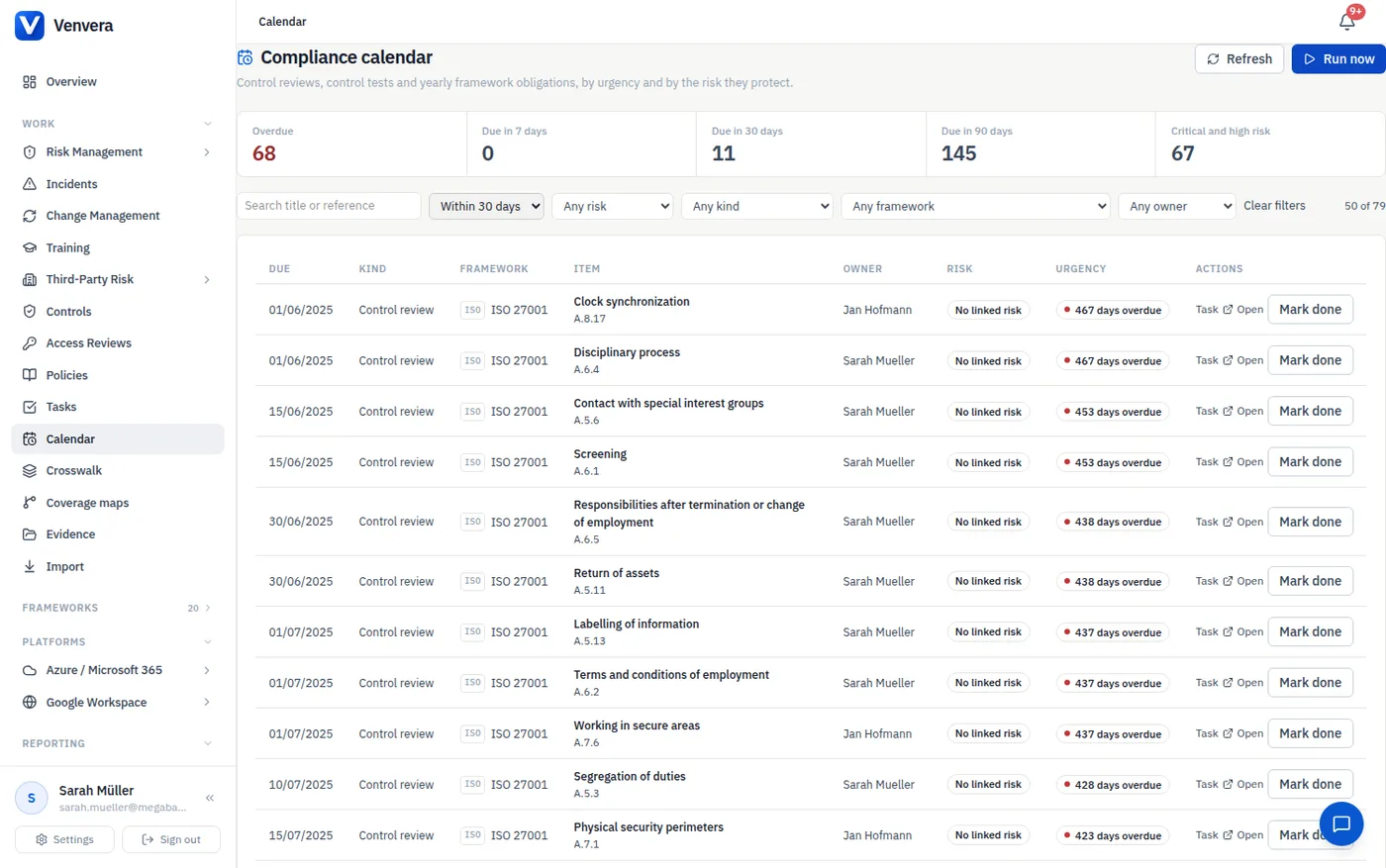Click the Search title or reference field

[329, 206]
